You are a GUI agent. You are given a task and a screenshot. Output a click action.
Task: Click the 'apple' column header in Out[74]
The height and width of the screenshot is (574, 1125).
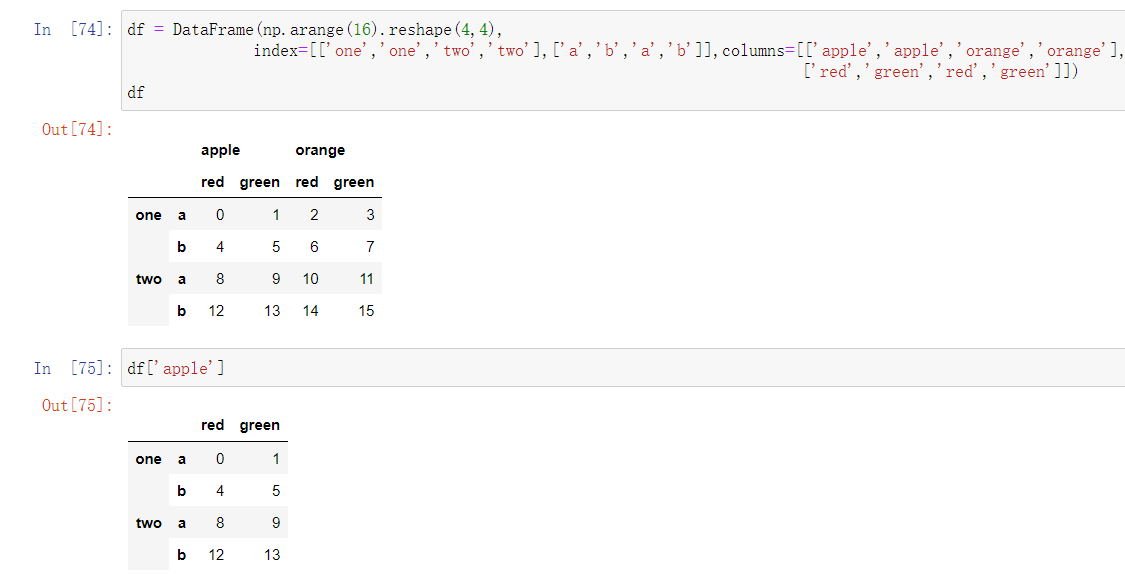tap(220, 150)
